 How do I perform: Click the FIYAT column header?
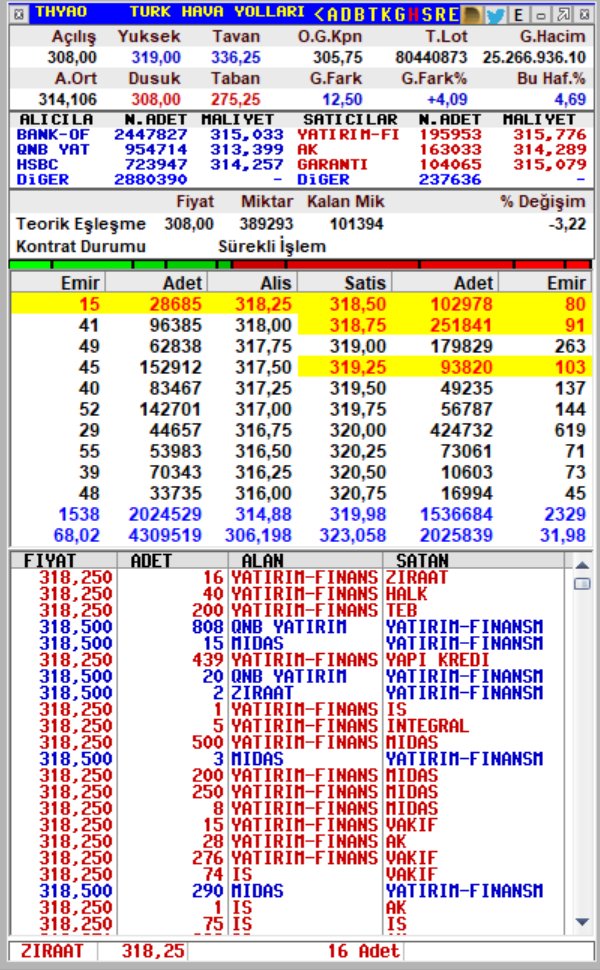[49, 560]
